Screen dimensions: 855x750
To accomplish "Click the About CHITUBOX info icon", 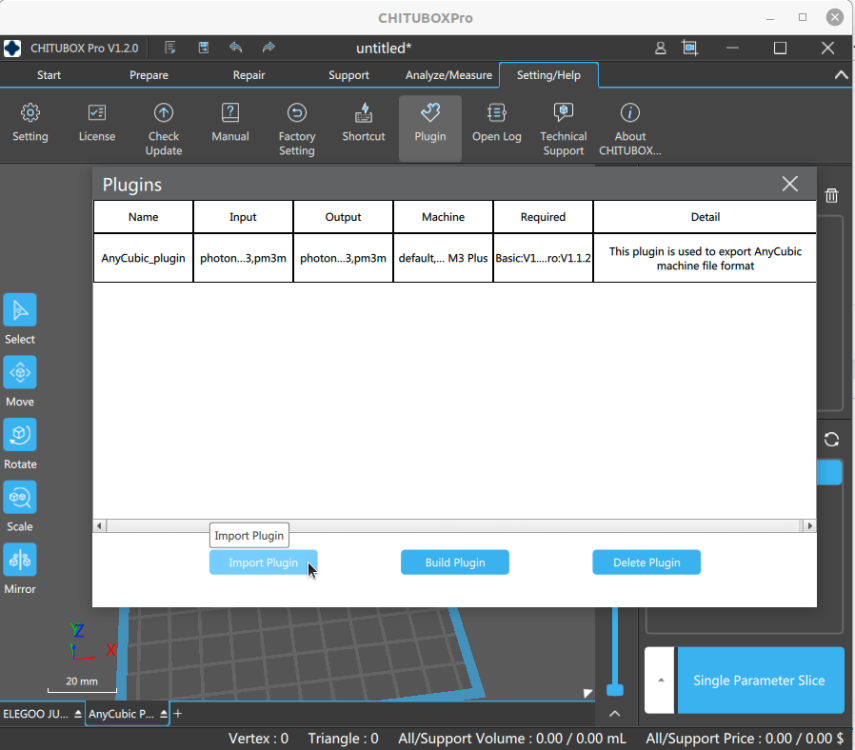I will coord(630,113).
